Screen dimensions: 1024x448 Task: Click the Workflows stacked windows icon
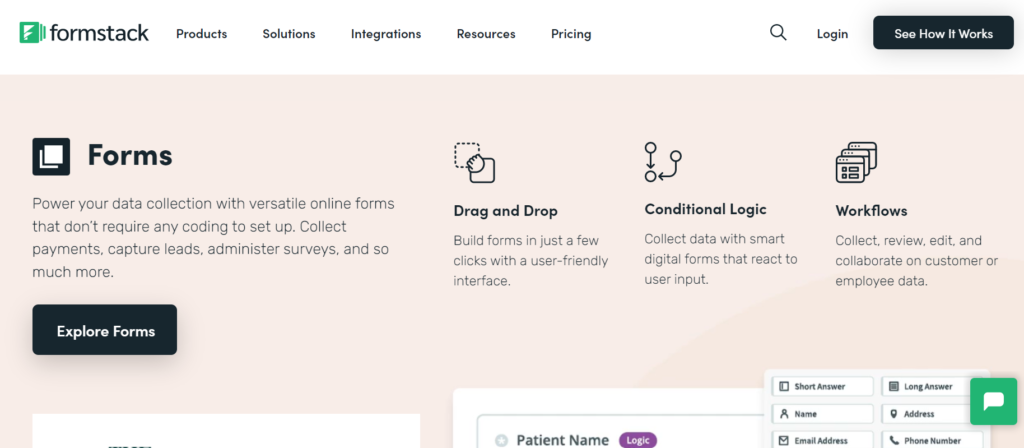click(855, 162)
